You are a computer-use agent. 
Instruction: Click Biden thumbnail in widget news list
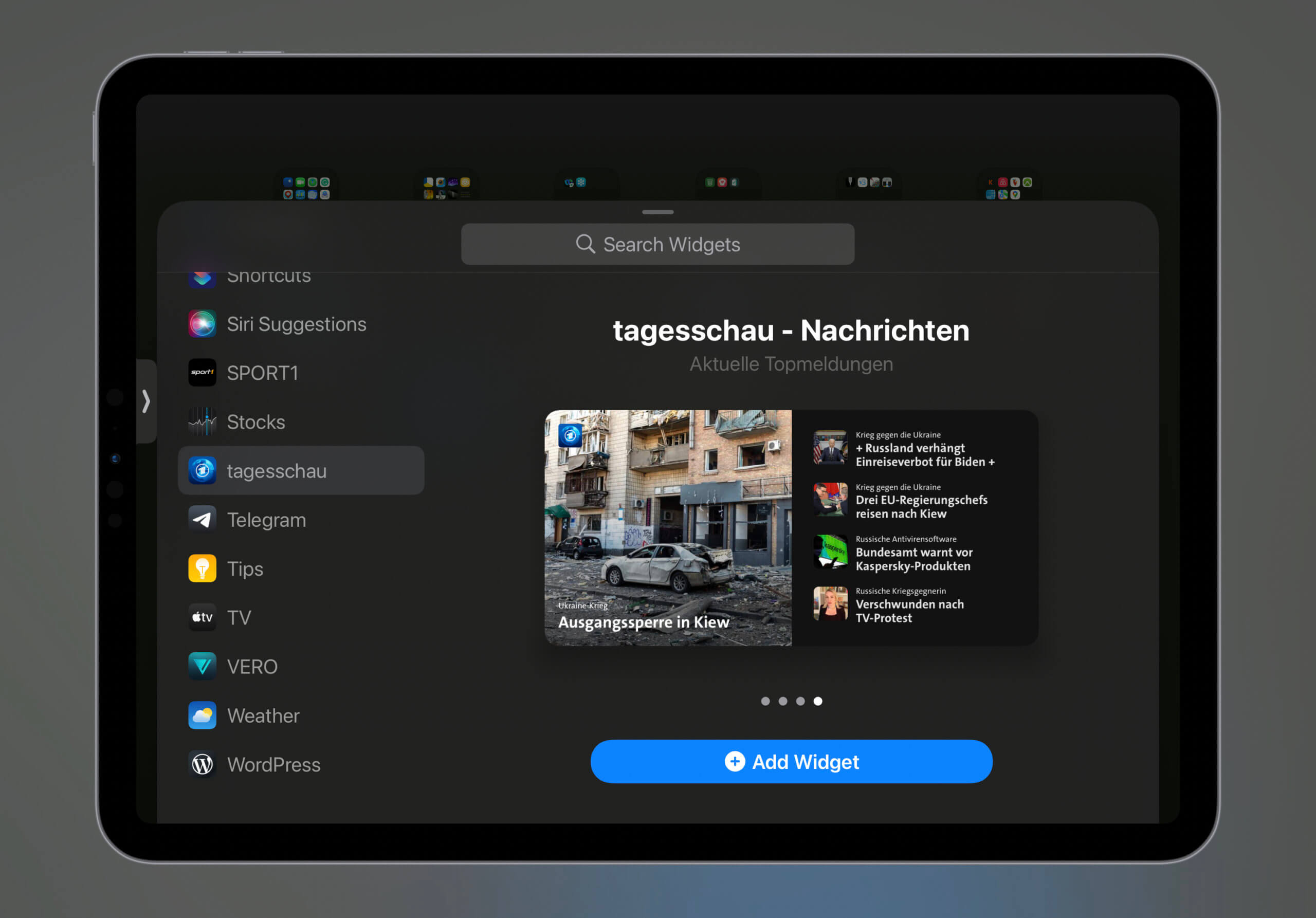(831, 448)
